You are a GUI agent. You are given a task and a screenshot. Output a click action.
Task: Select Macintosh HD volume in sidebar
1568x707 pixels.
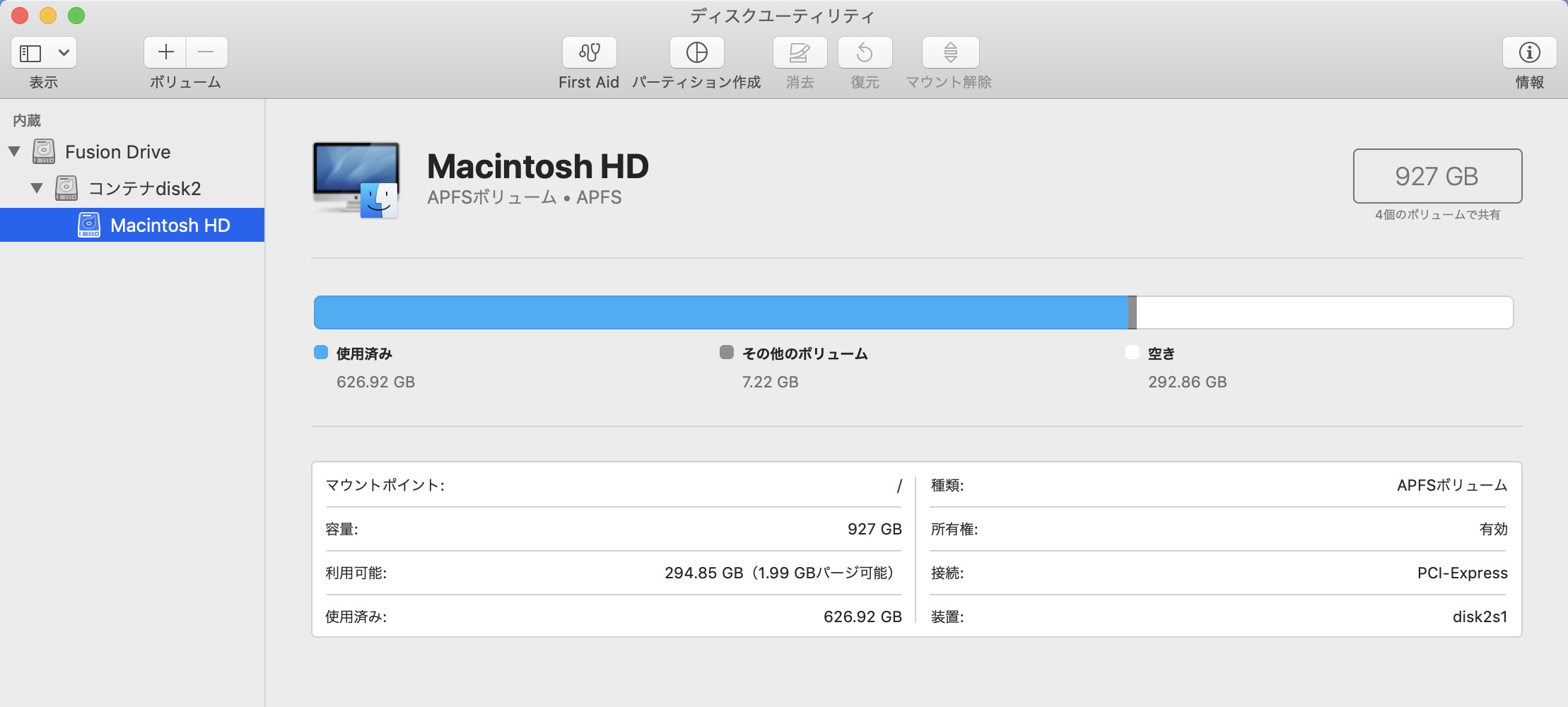click(132, 225)
